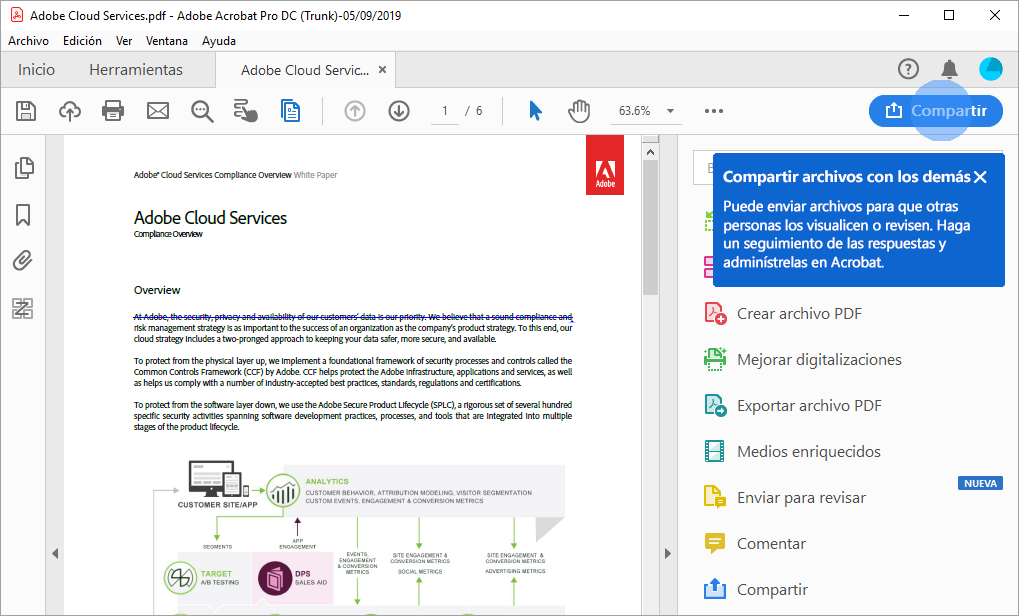Go to next page with down arrow
This screenshot has height=616, width=1019.
tap(398, 111)
